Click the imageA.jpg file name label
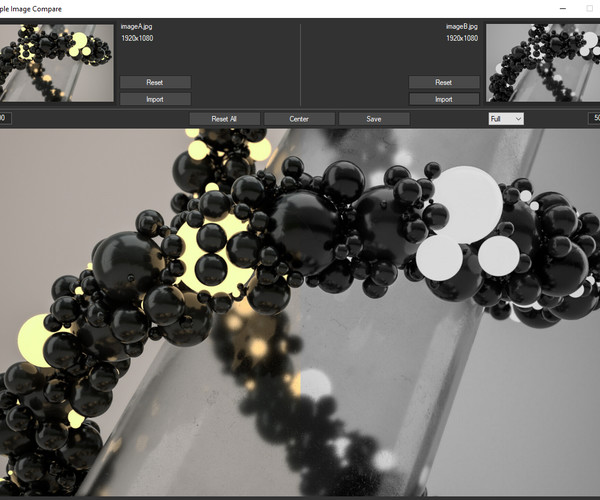600x500 pixels. pos(136,26)
